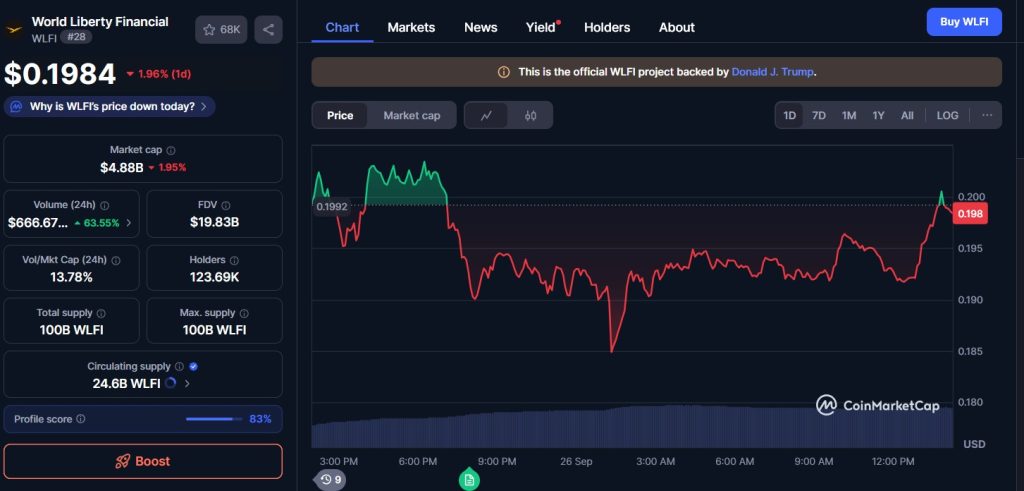1024x491 pixels.
Task: Switch to candlestick chart icon
Action: [x=530, y=115]
